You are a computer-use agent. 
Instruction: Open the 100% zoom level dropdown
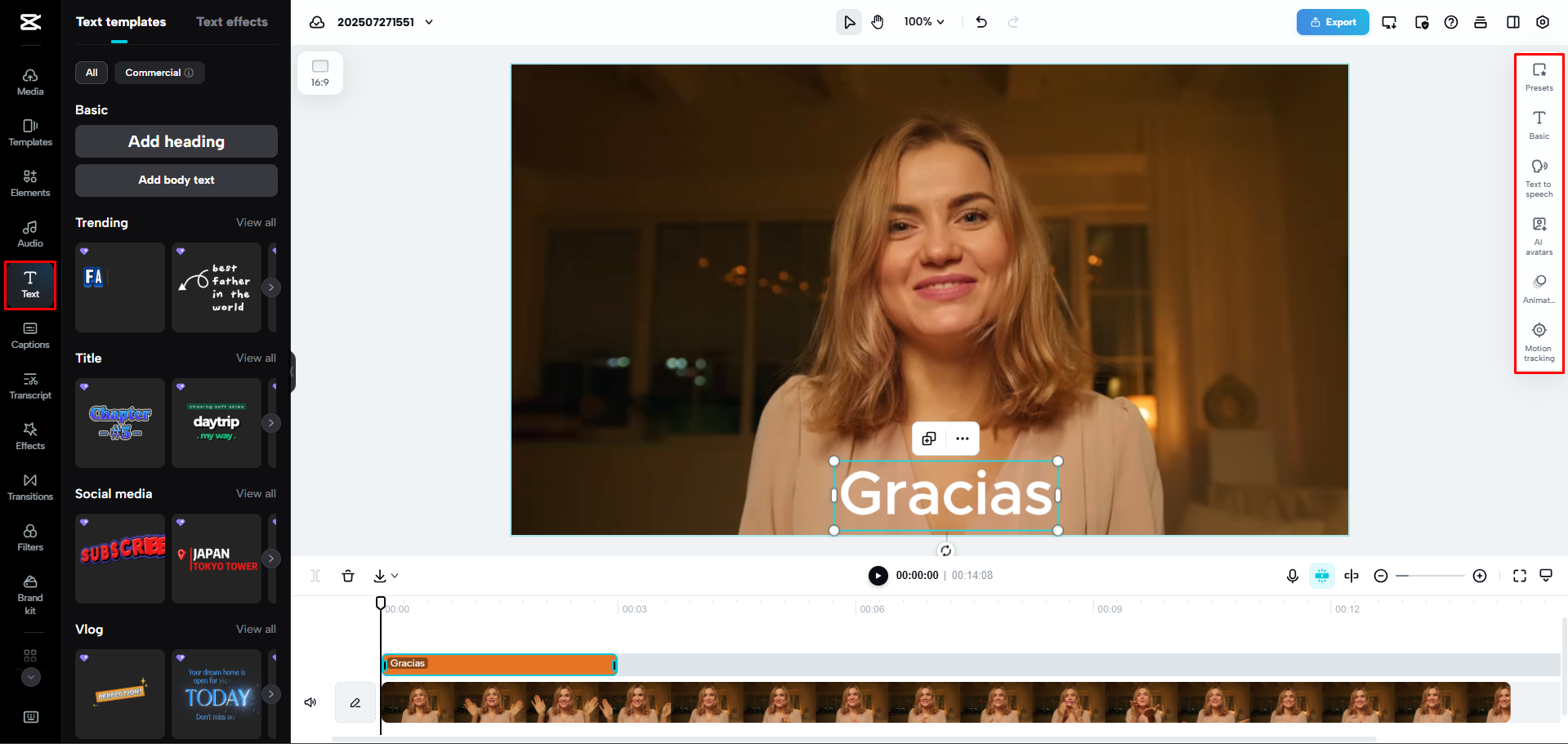pos(923,22)
